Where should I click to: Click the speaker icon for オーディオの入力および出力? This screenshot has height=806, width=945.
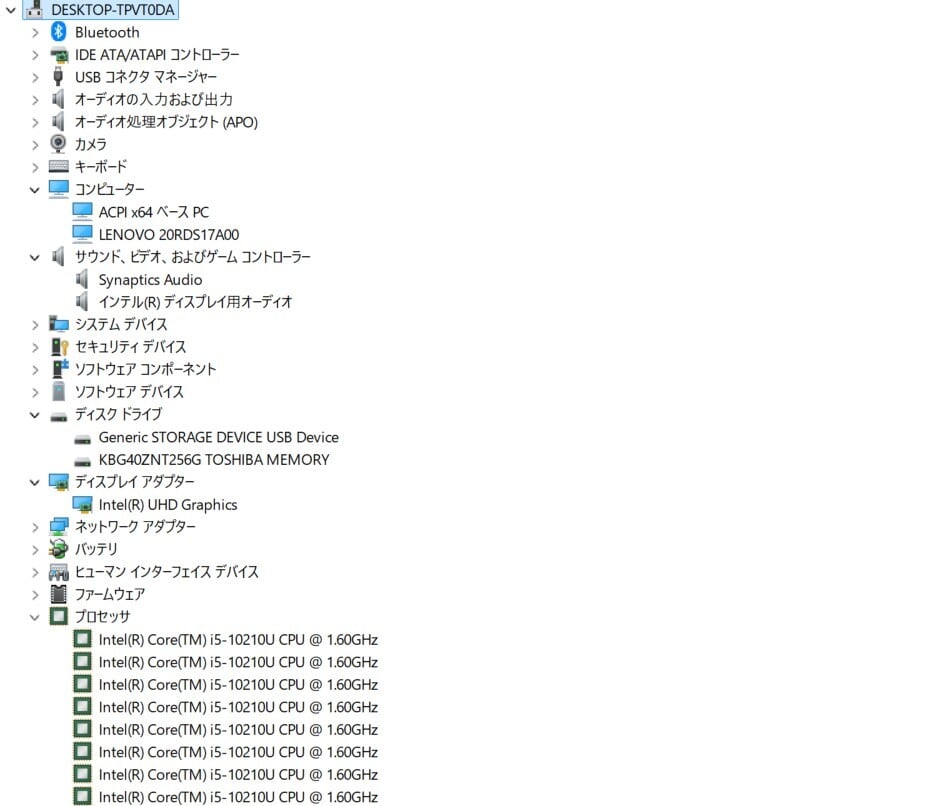58,99
